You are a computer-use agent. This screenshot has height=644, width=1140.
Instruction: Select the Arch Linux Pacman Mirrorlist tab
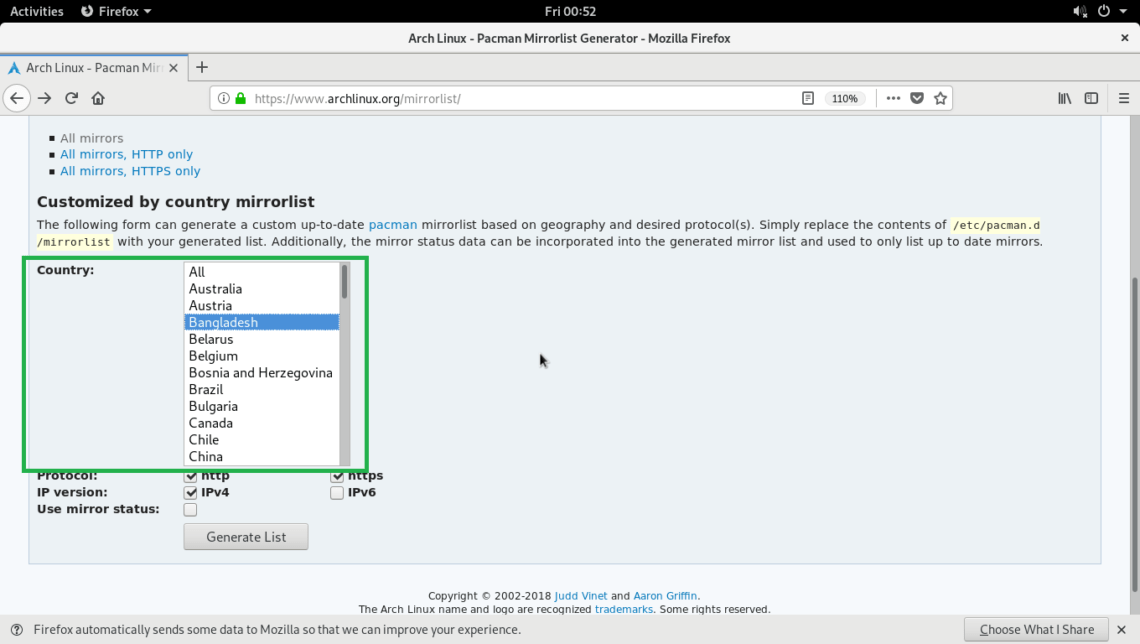point(94,68)
